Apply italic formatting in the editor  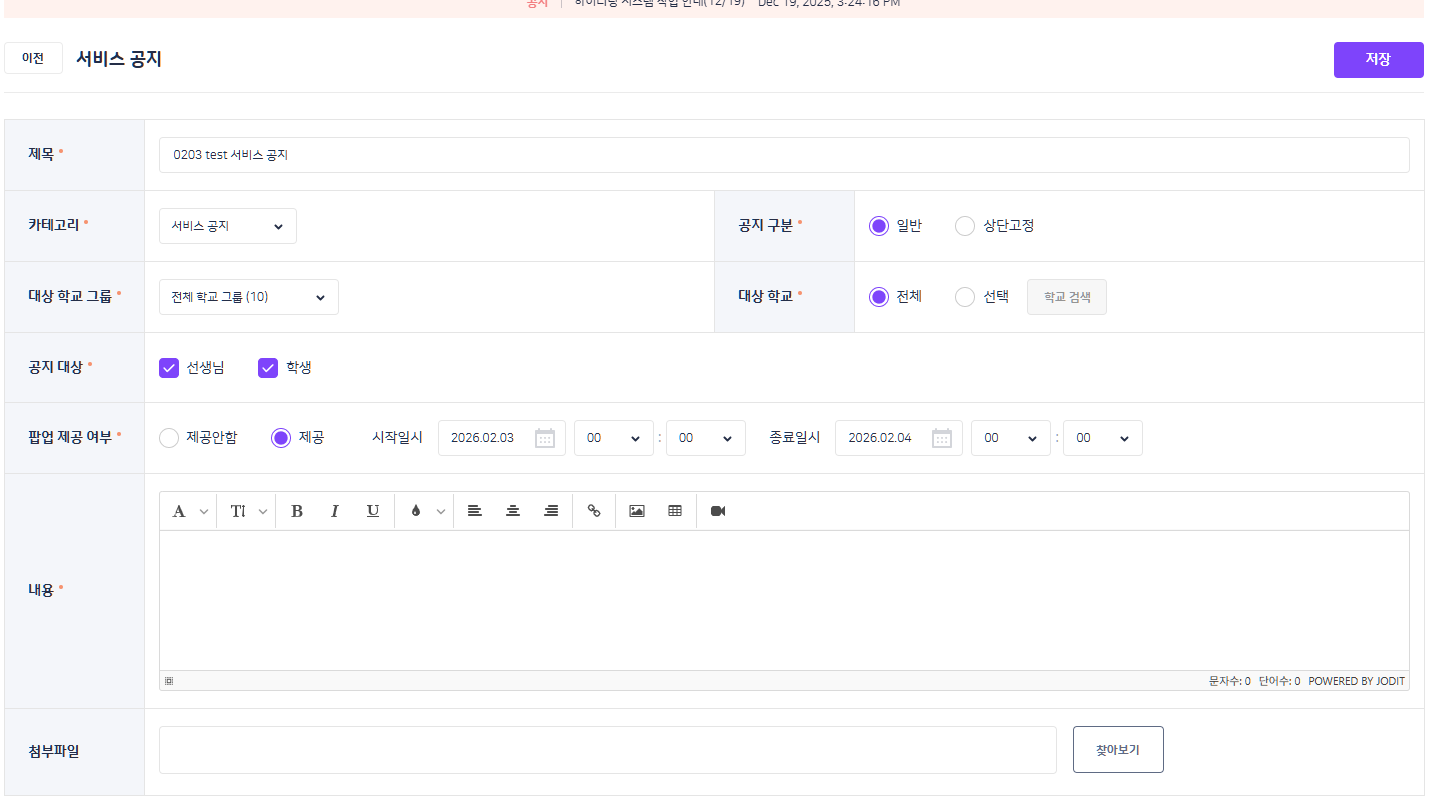coord(335,511)
